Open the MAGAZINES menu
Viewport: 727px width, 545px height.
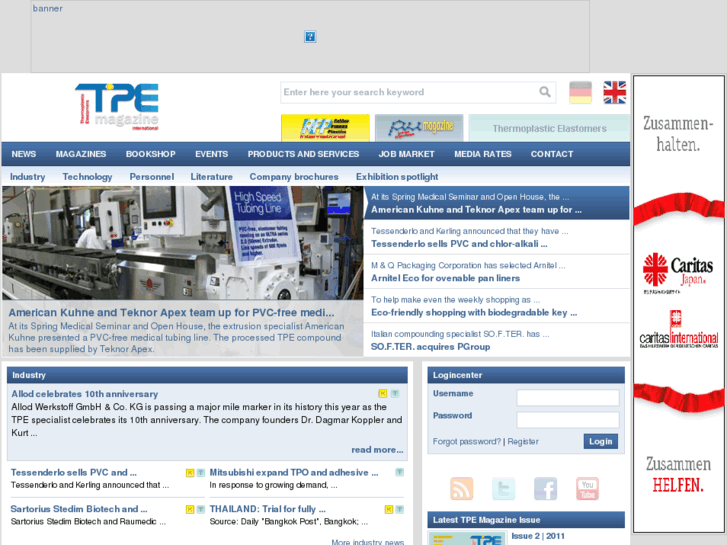[81, 154]
